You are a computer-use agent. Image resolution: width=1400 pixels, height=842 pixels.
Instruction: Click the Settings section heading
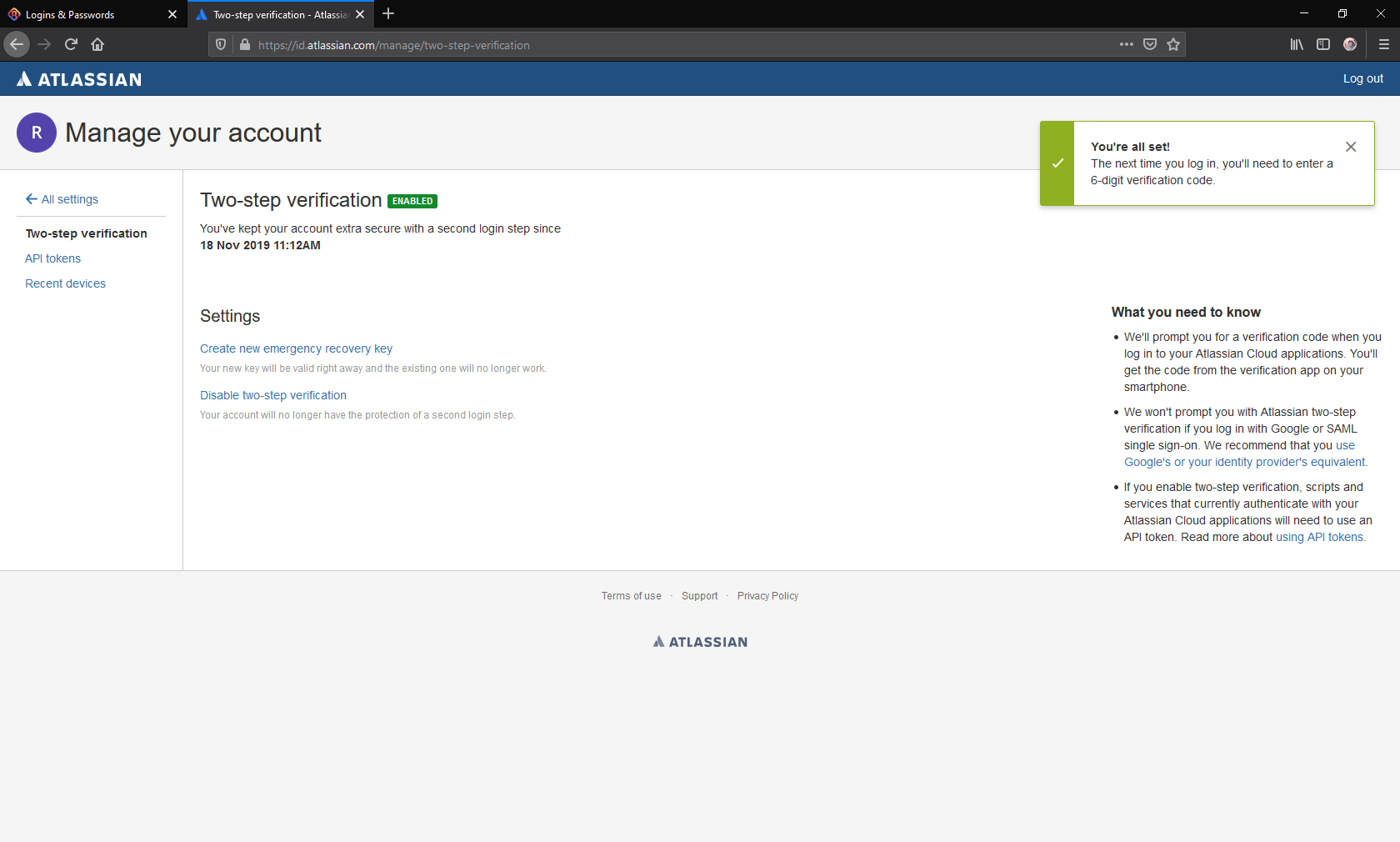(230, 316)
